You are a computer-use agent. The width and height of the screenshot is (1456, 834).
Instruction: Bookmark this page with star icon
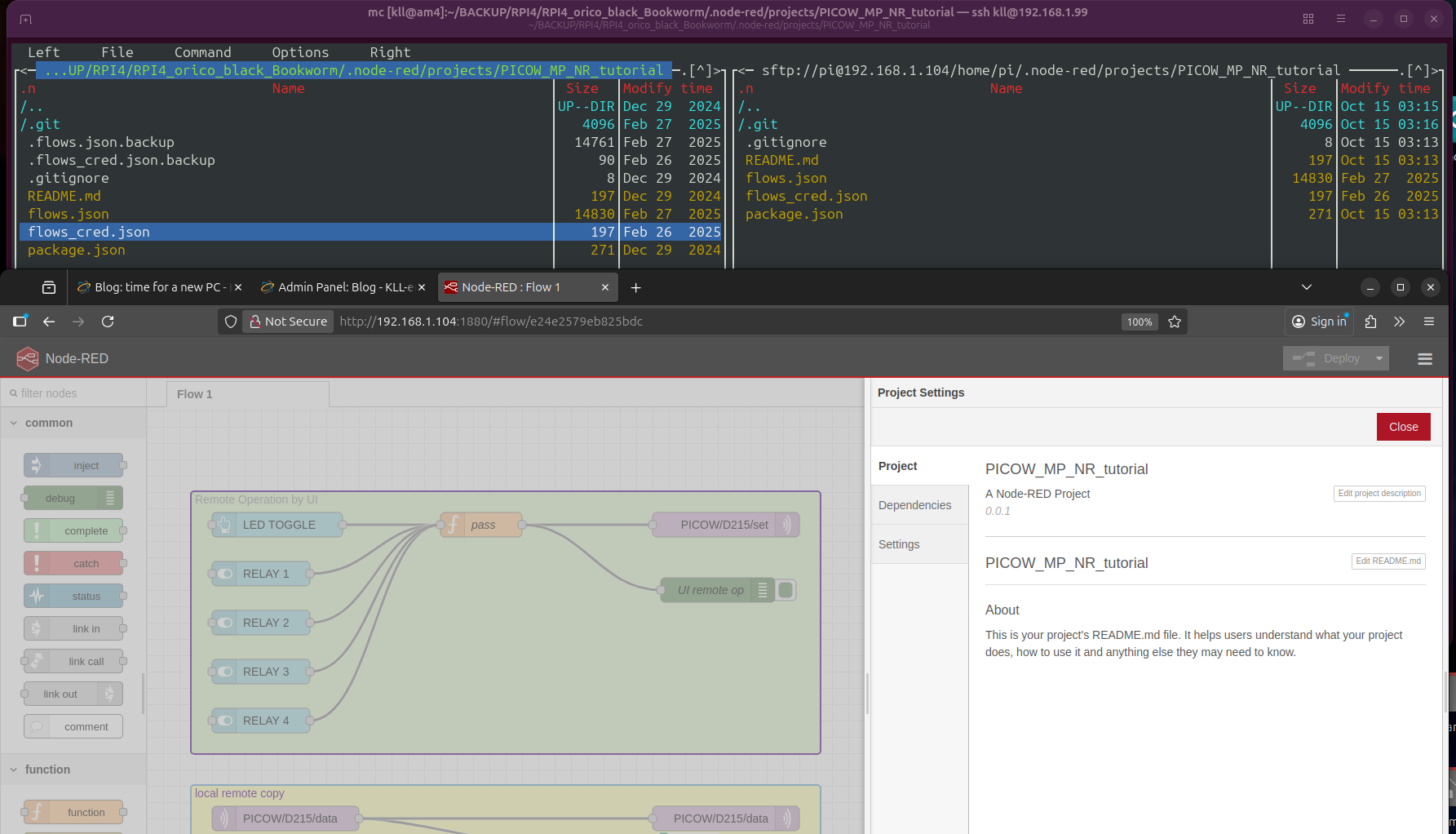(1175, 322)
